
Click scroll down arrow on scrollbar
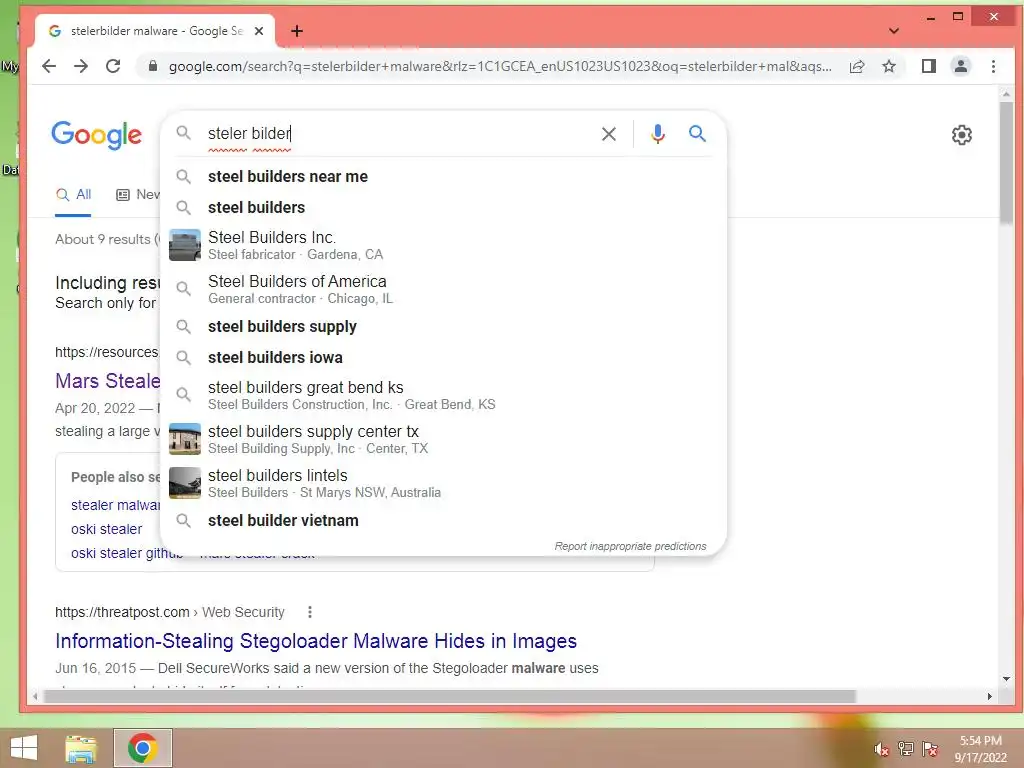click(1006, 679)
